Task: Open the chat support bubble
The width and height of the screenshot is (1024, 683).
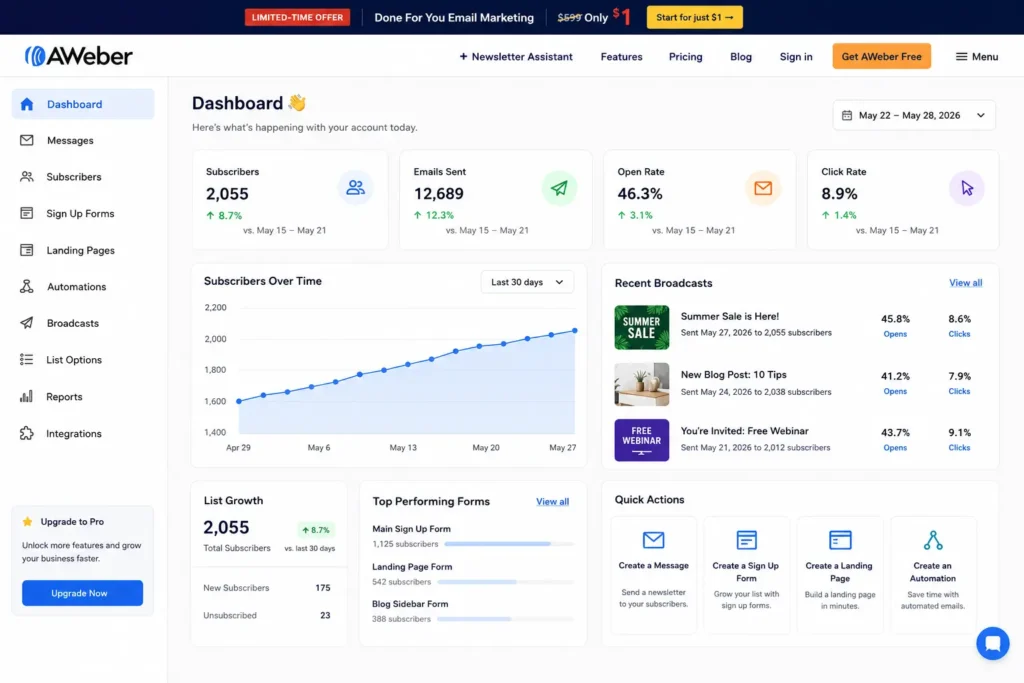Action: pos(993,643)
